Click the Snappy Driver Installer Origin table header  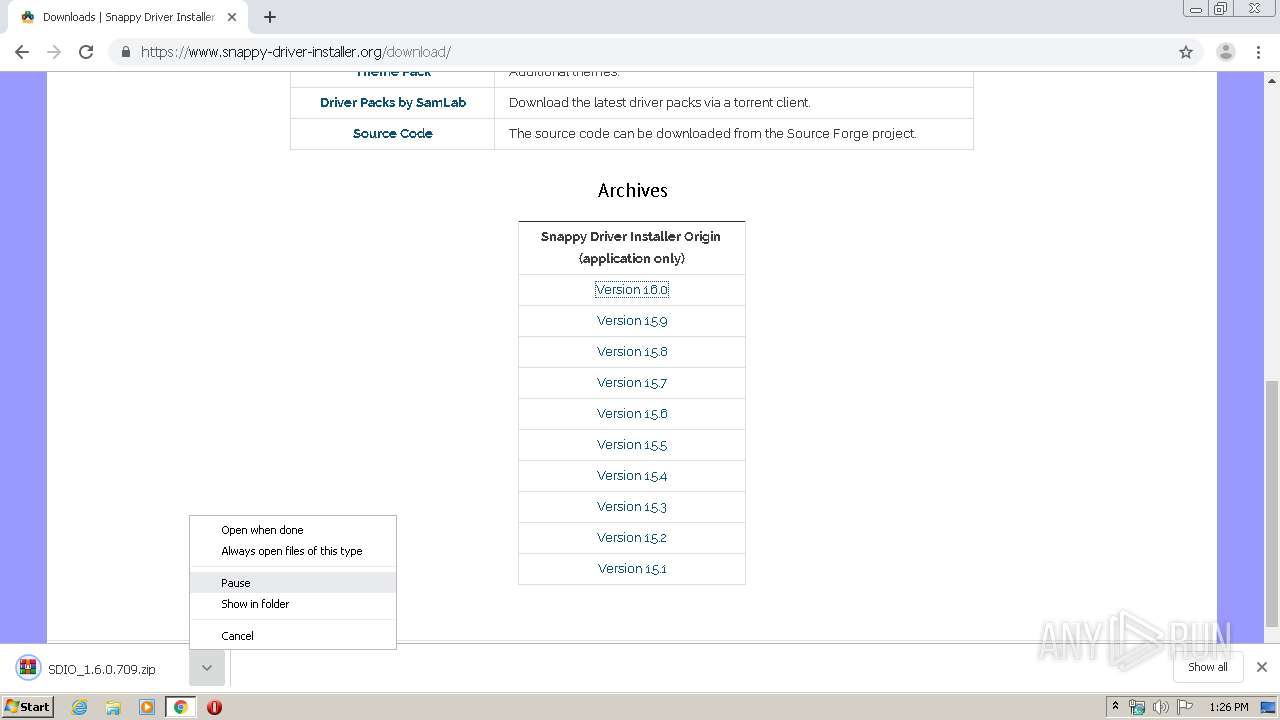point(631,247)
